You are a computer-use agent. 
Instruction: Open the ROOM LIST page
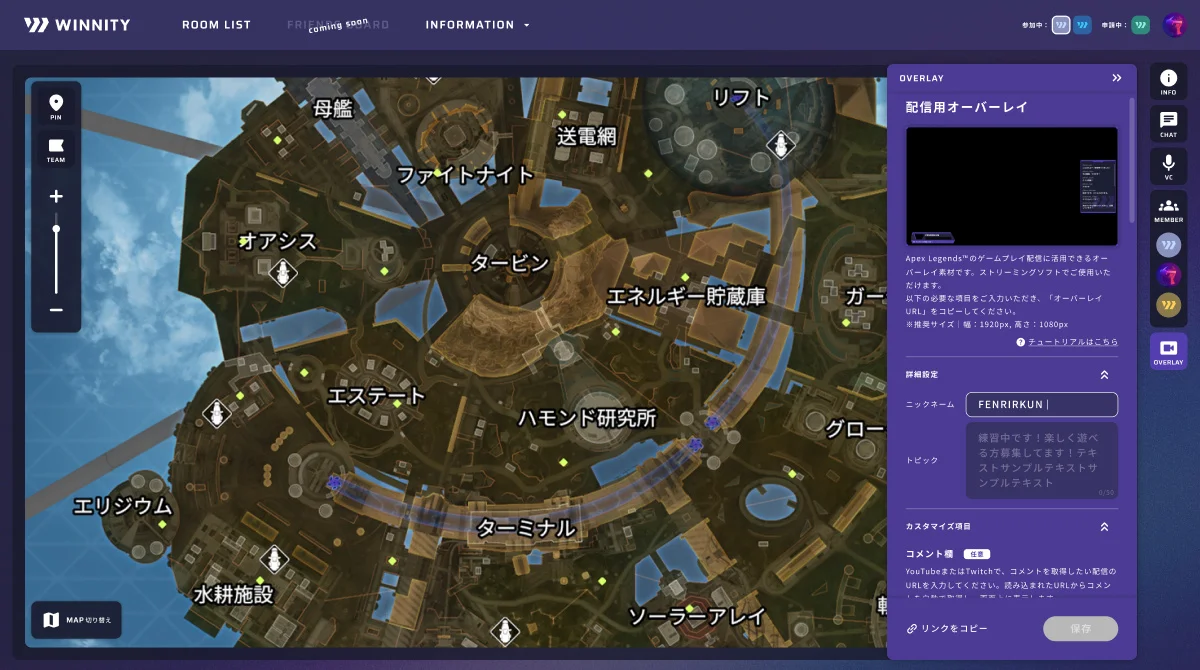pyautogui.click(x=216, y=25)
